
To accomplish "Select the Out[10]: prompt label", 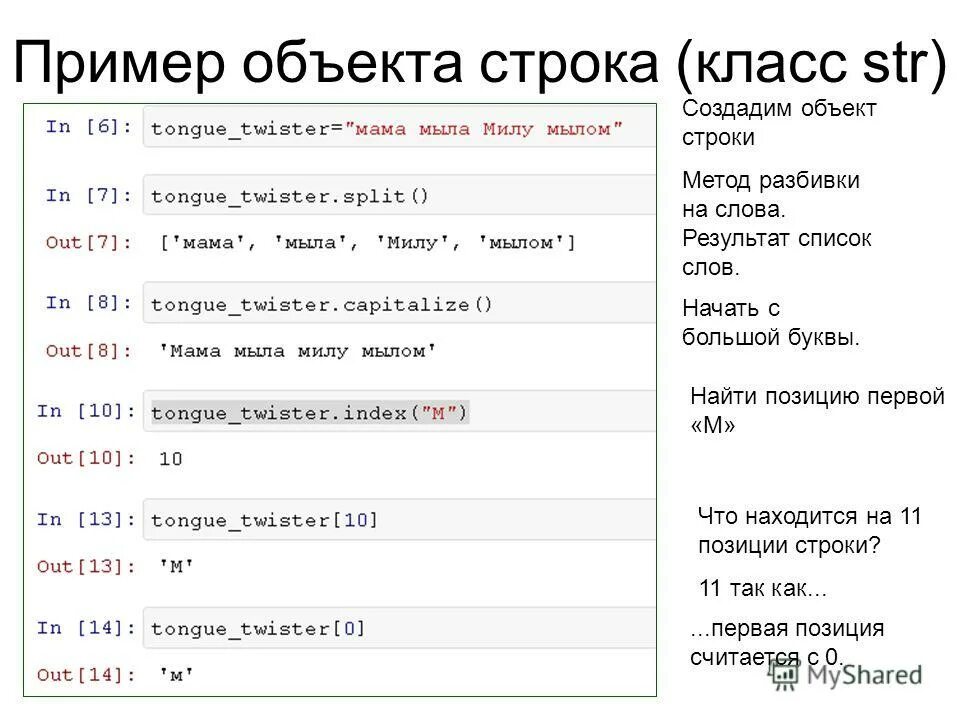I will point(86,458).
